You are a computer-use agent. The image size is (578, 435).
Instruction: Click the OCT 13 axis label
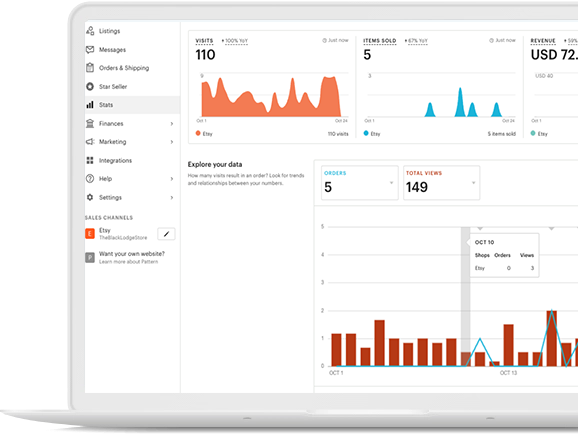[508, 373]
